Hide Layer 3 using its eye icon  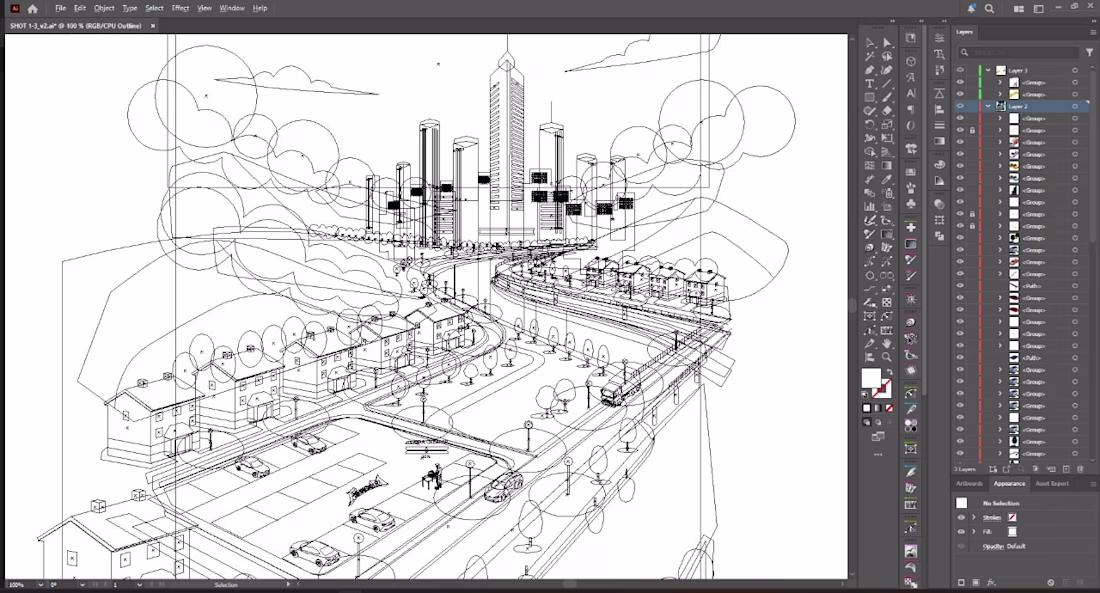coord(960,70)
